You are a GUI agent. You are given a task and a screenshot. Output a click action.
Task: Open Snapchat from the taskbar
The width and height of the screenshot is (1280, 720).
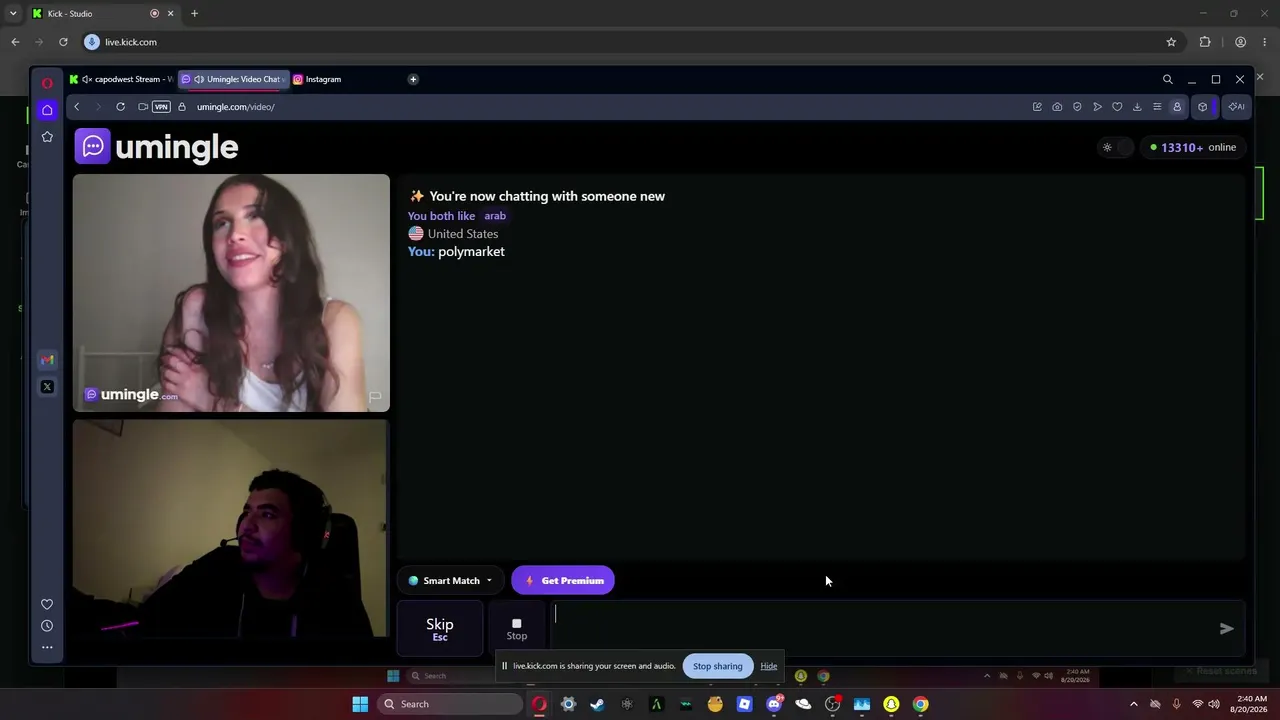tap(891, 704)
